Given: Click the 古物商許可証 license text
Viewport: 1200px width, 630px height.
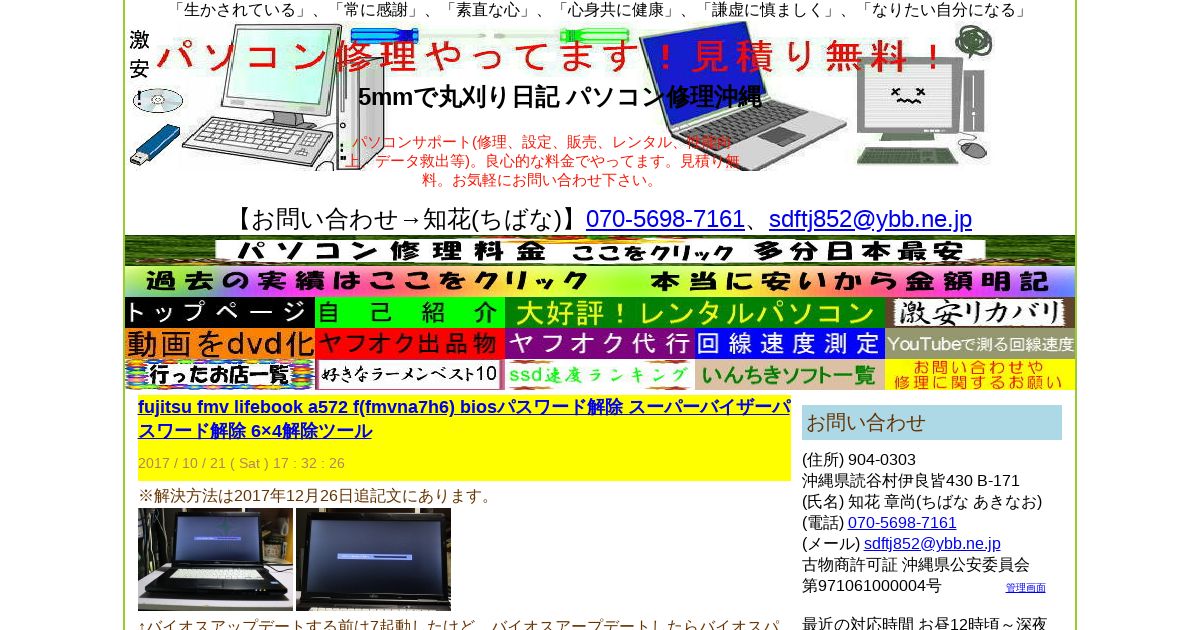Looking at the screenshot, I should tap(916, 575).
